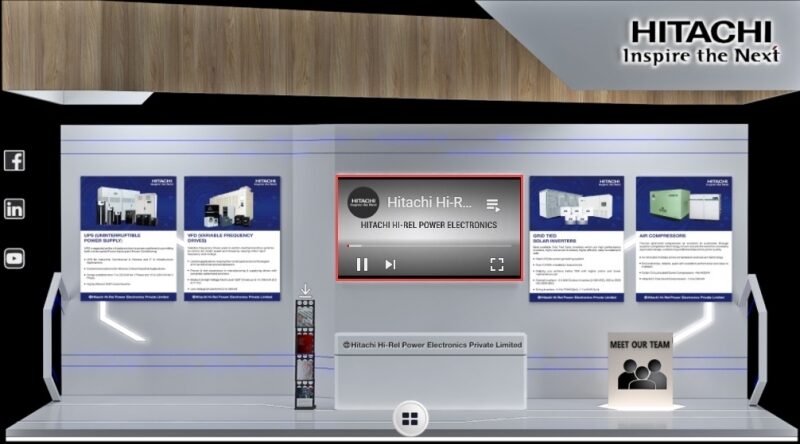Skip to the next video
This screenshot has height=444, width=800.
390,264
